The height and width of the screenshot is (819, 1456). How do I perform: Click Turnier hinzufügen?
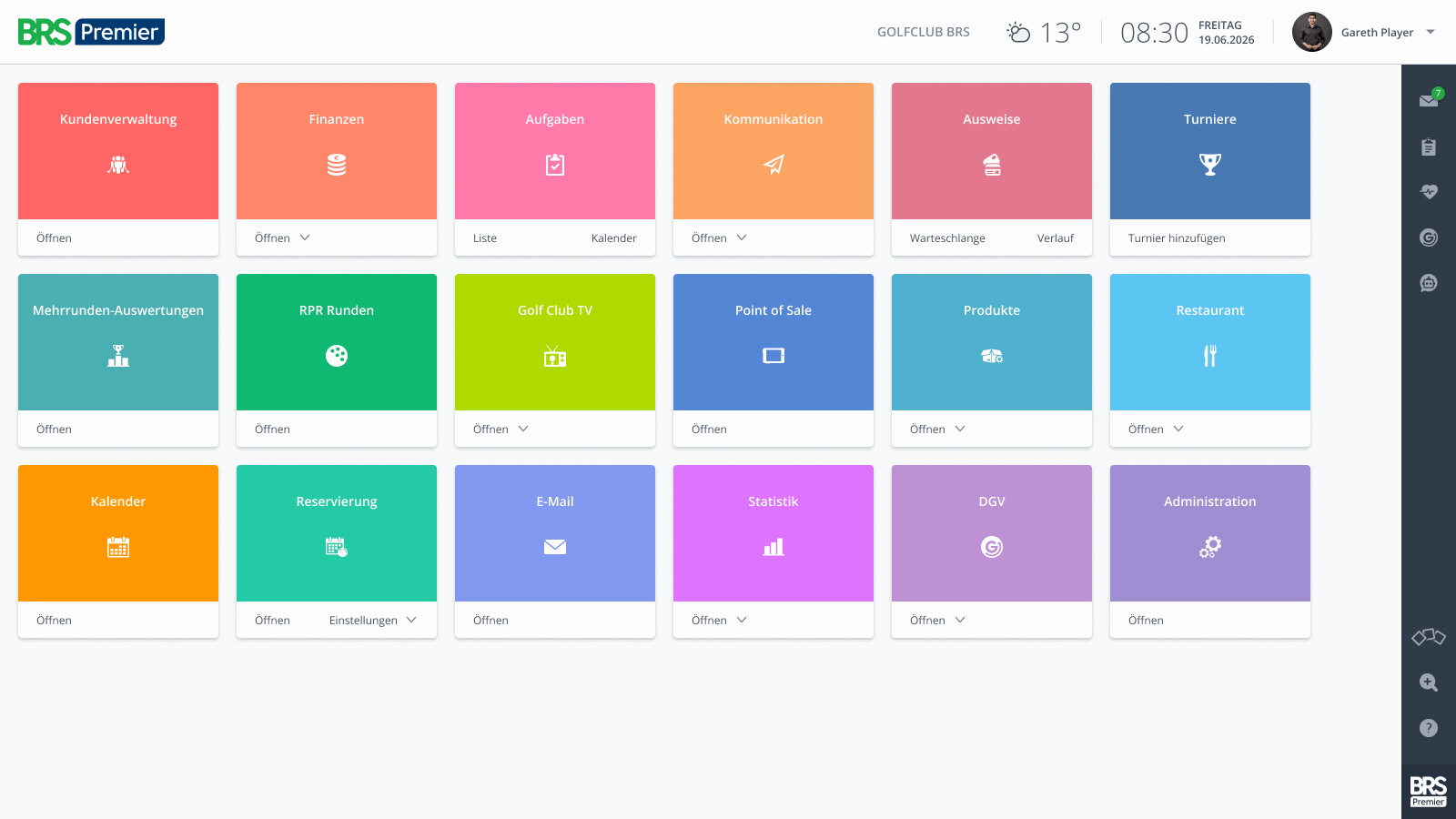click(1177, 238)
